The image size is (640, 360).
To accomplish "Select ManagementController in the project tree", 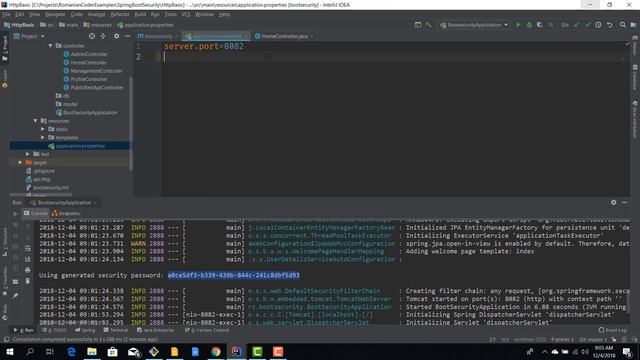I will click(96, 71).
